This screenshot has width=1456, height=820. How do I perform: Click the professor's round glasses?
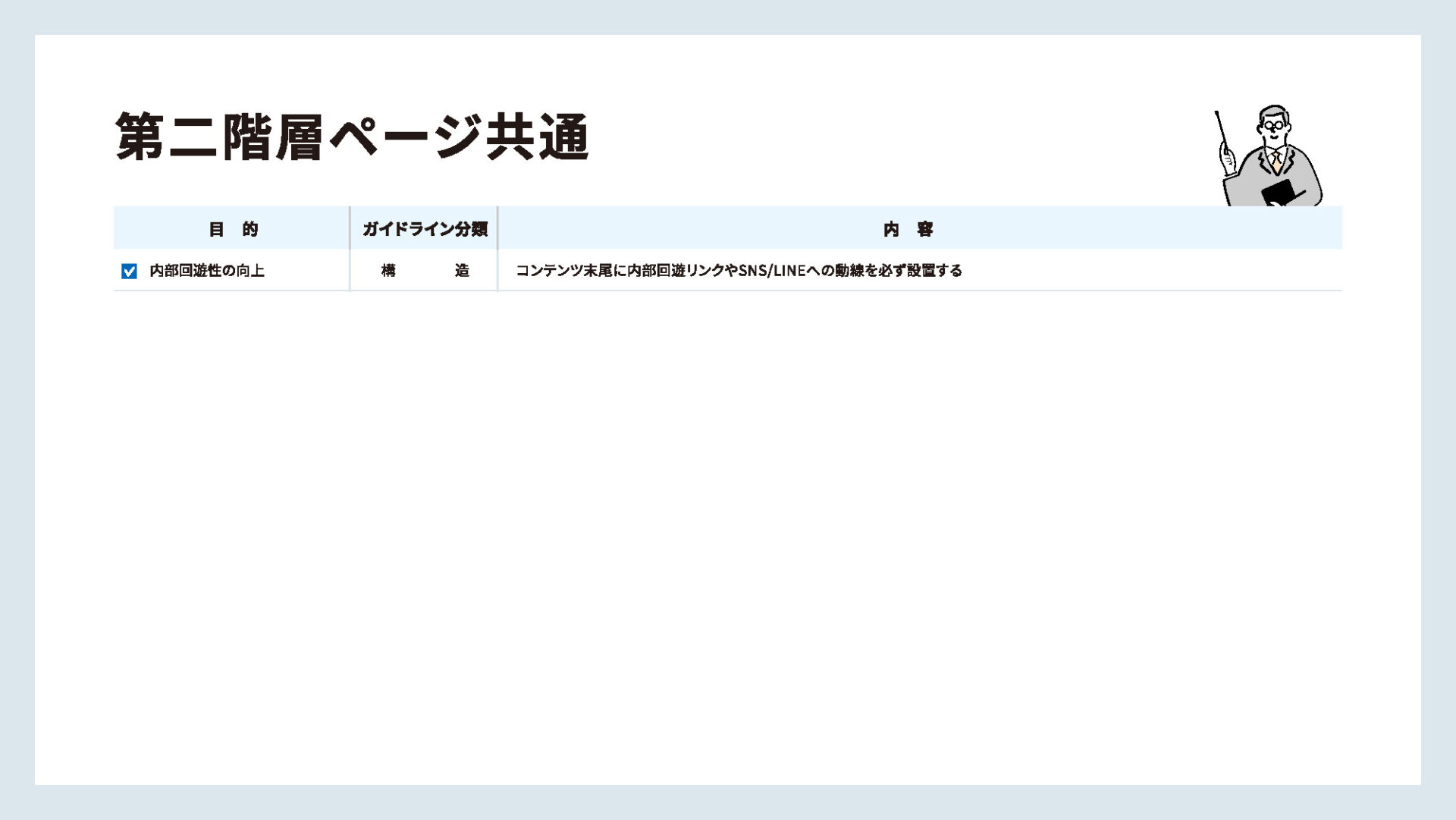1274,125
